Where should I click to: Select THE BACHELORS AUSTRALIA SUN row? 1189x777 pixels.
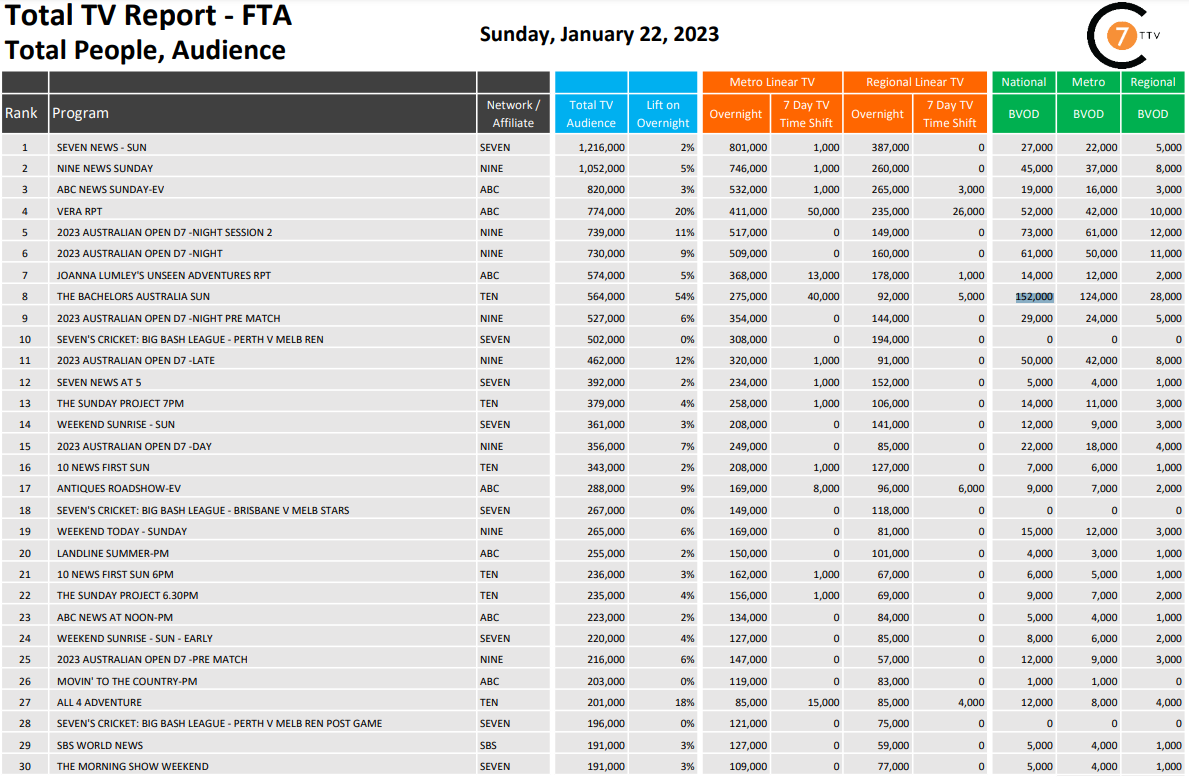pyautogui.click(x=133, y=297)
